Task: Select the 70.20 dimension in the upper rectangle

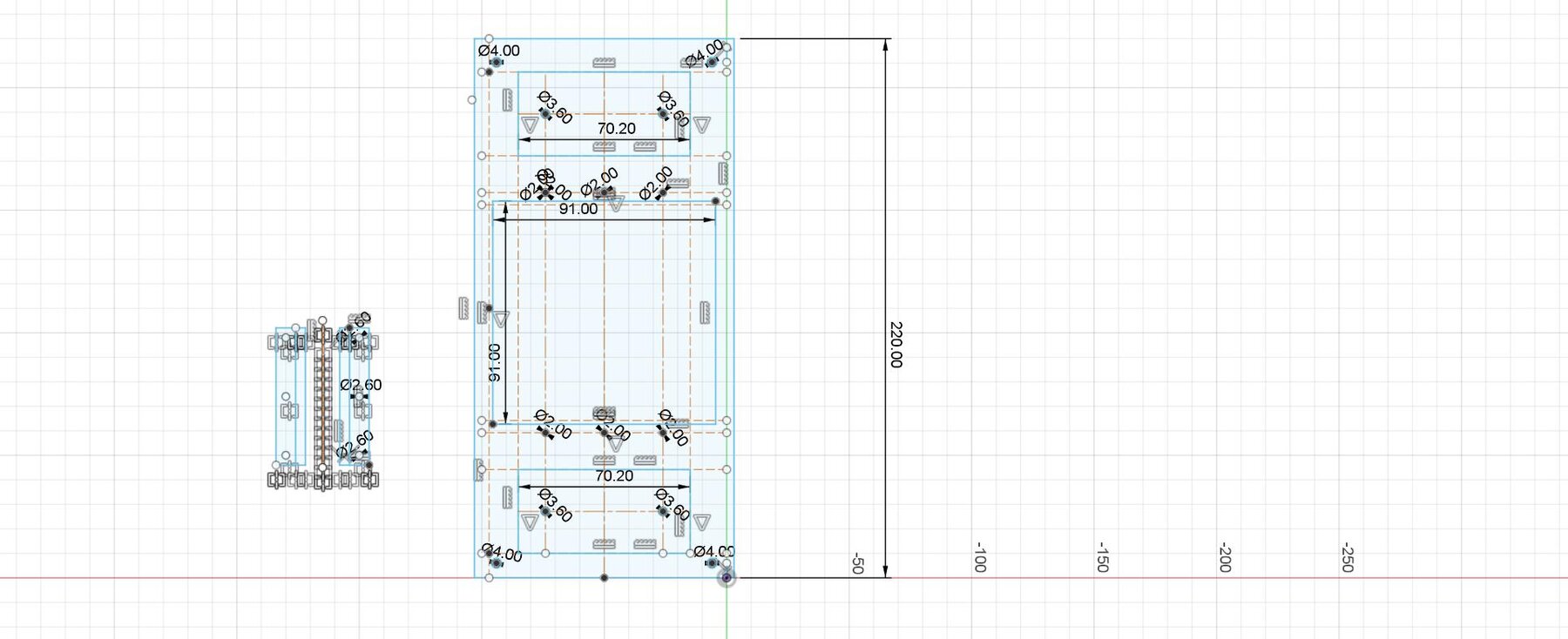Action: [616, 128]
